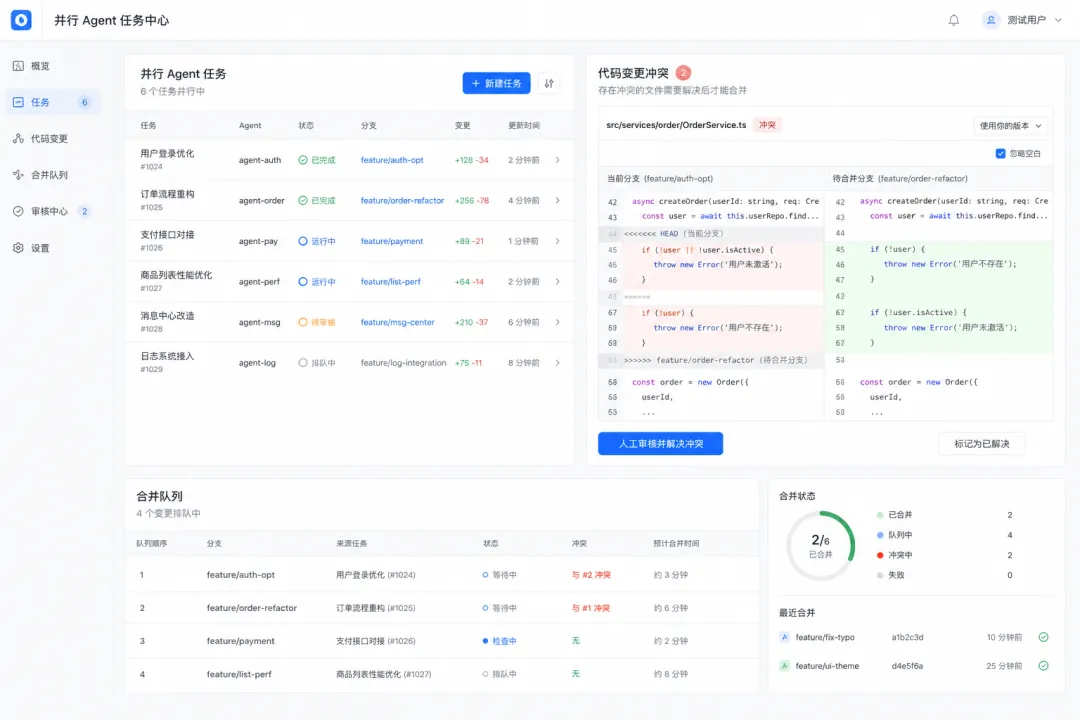Click the 审核中心 check icon
Screen dimensions: 1080x720
pyautogui.click(x=19, y=212)
